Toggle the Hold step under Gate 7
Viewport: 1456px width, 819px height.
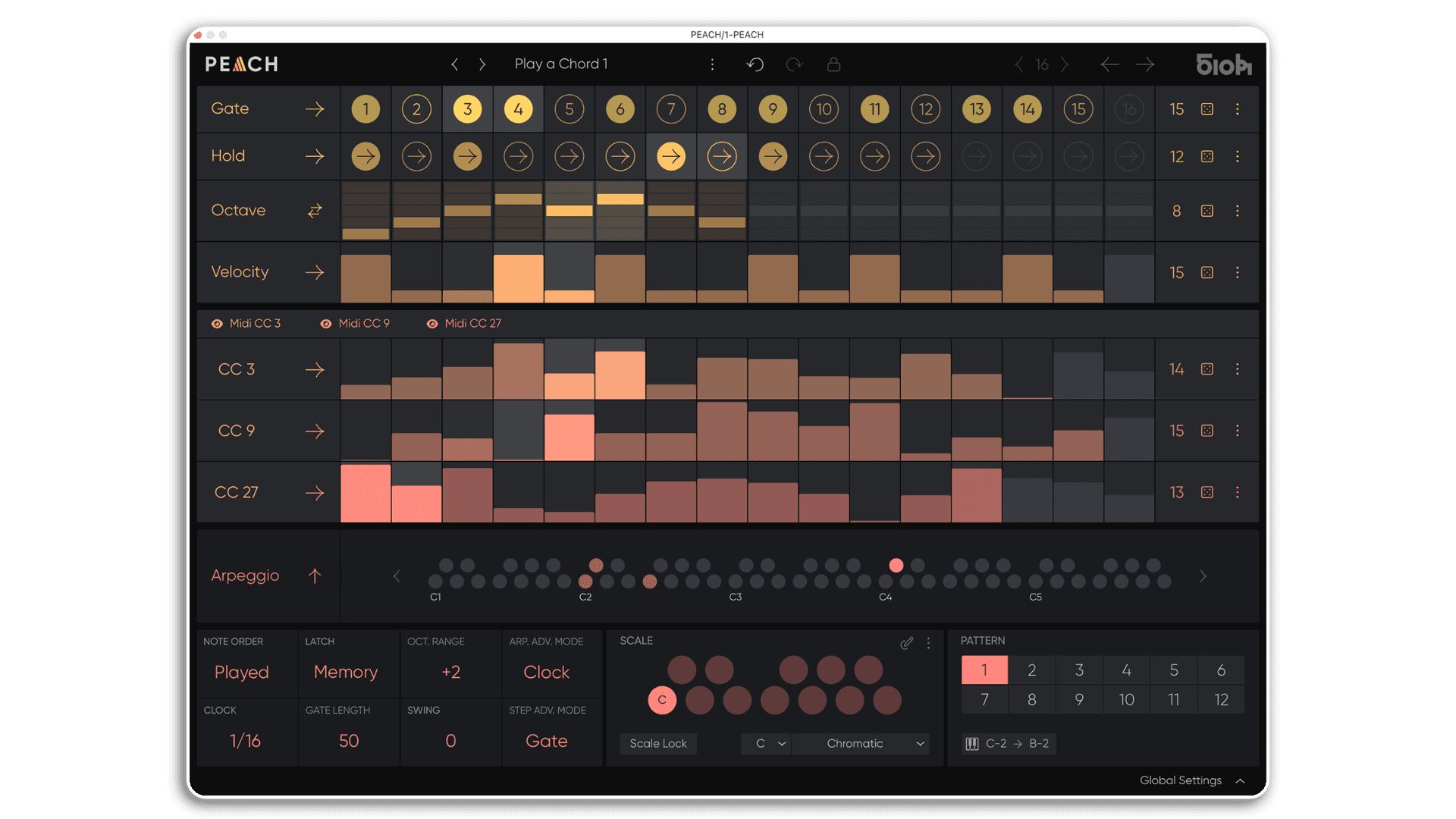click(x=671, y=156)
